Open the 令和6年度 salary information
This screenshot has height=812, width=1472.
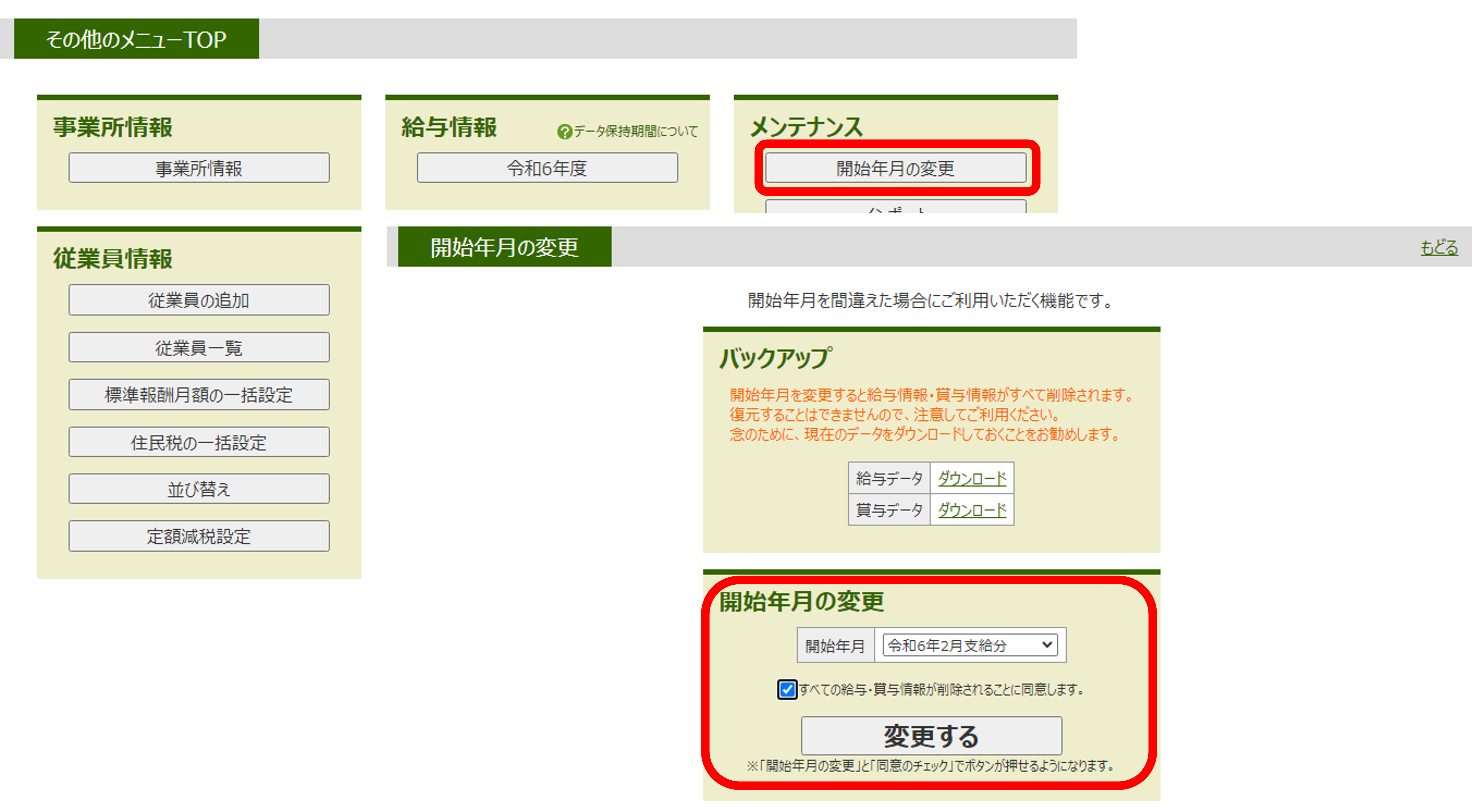[547, 168]
